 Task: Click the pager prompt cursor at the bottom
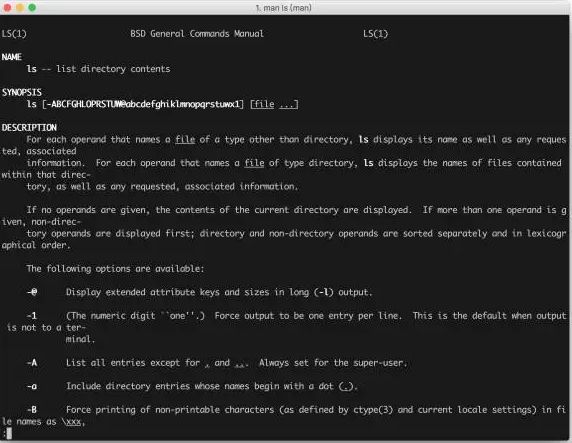(x=9, y=433)
